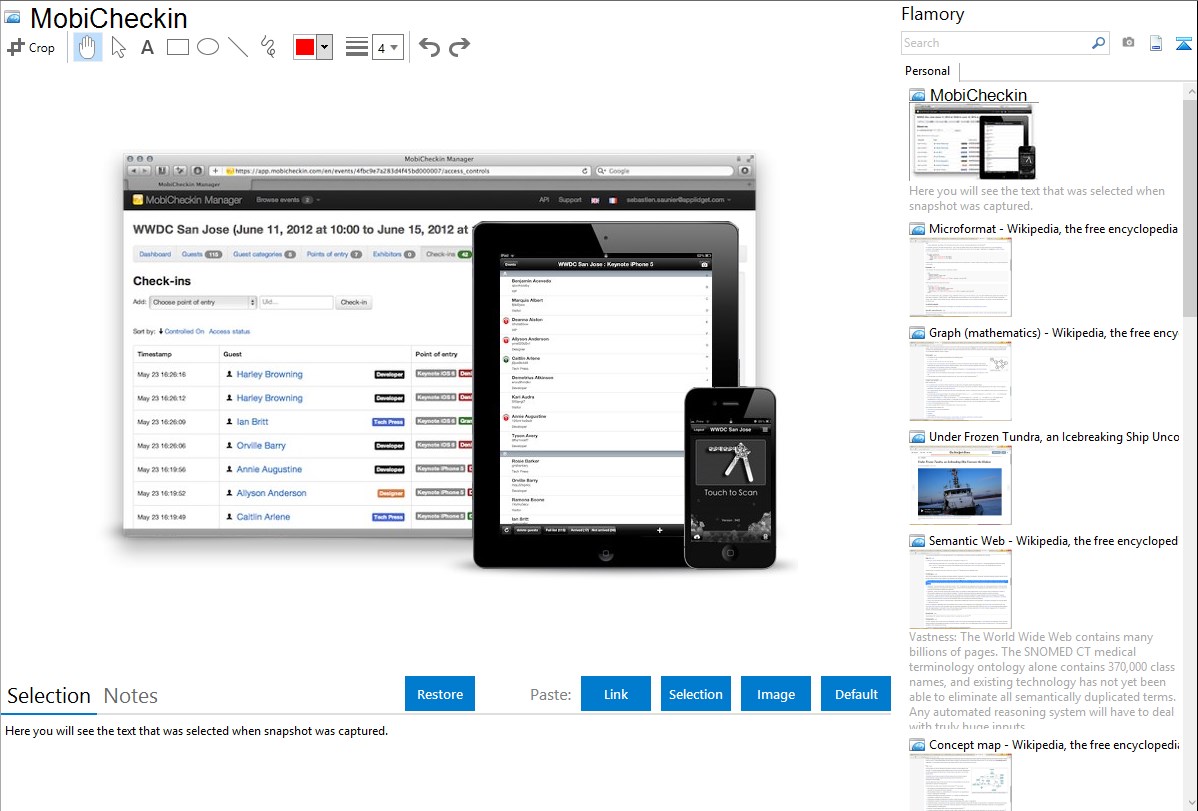Choose the arrow pointer tool
Image resolution: width=1198 pixels, height=811 pixels.
(x=118, y=47)
